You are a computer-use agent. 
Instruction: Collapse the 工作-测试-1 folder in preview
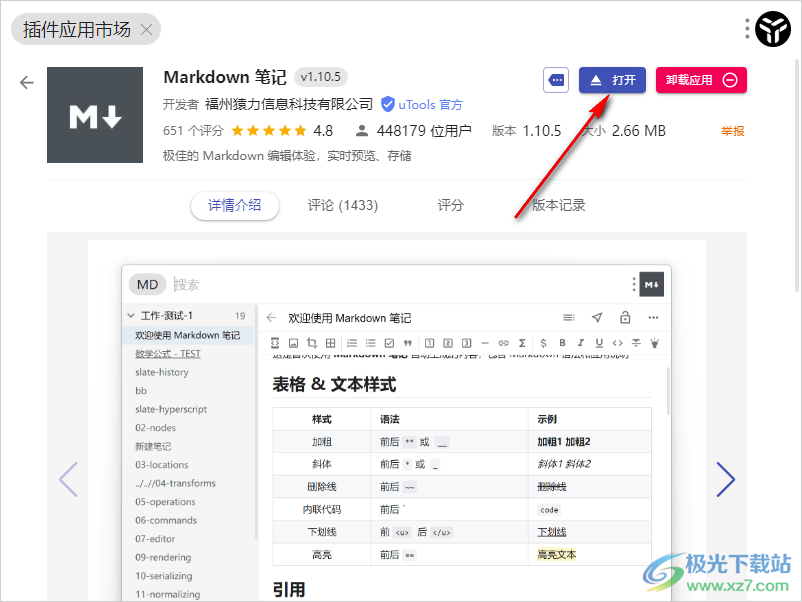[131, 316]
